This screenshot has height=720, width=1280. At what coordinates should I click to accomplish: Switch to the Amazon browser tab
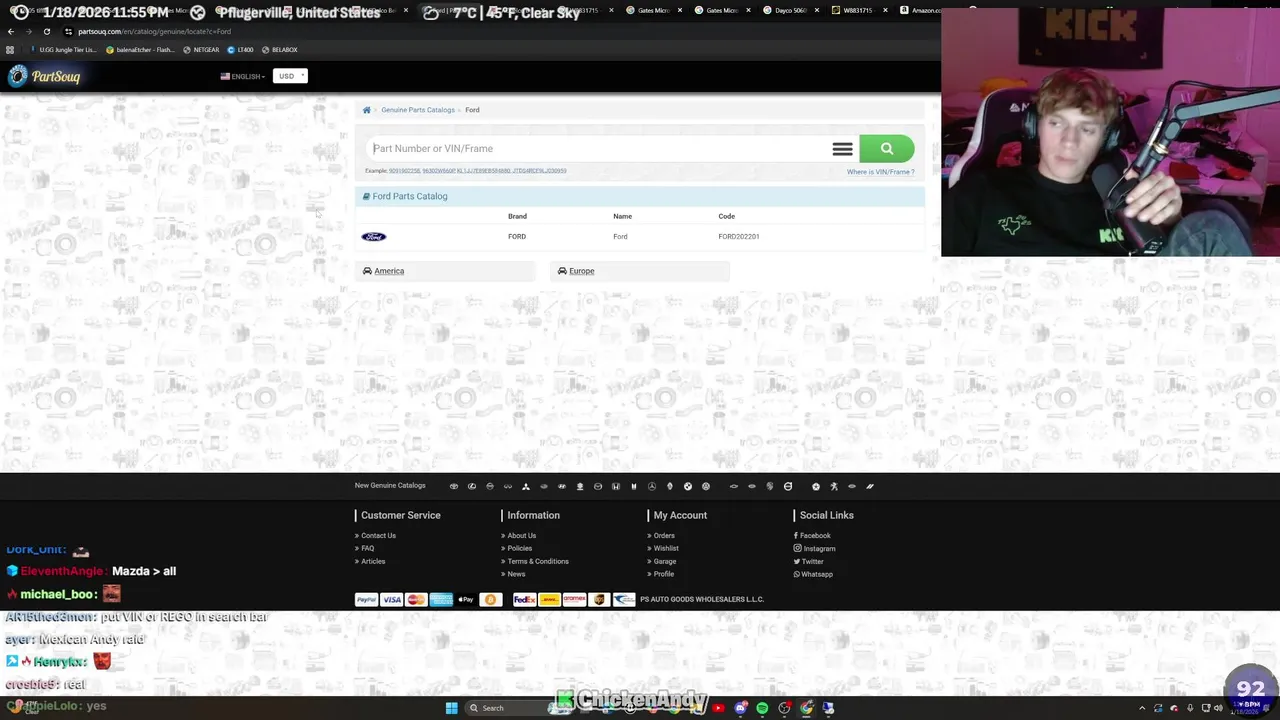click(920, 10)
